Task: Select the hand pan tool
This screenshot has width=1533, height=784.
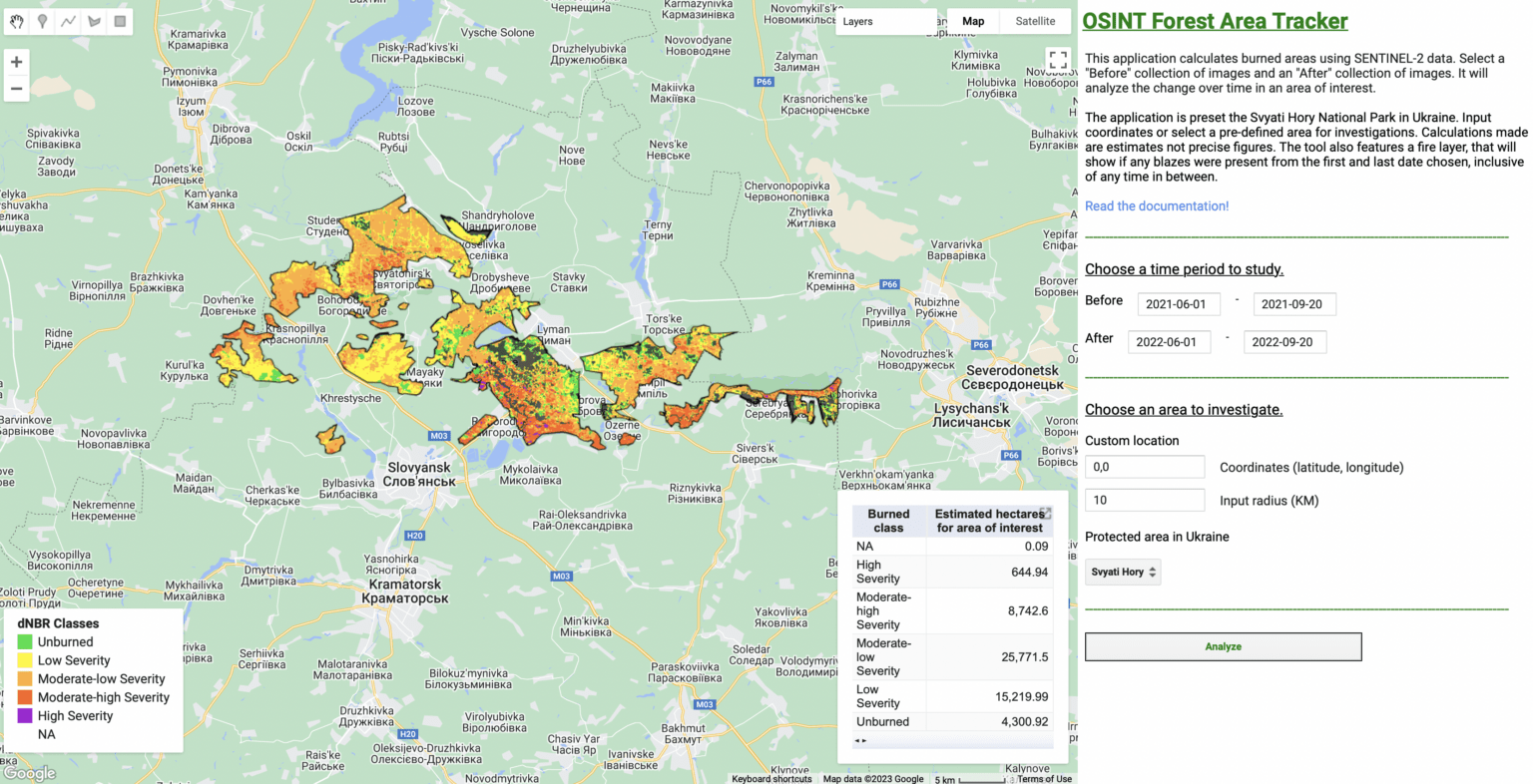Action: point(17,21)
